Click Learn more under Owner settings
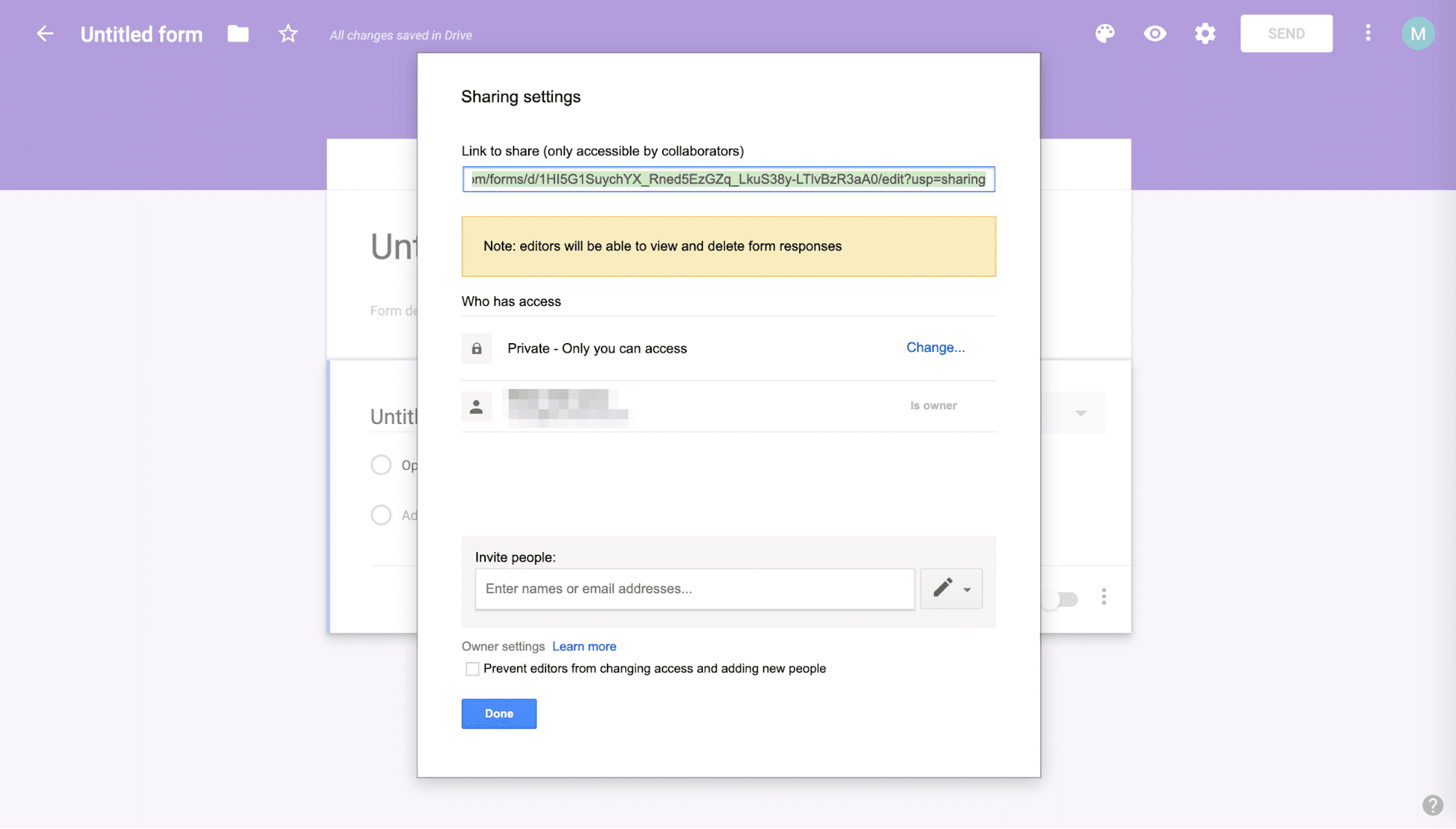 pyautogui.click(x=584, y=646)
